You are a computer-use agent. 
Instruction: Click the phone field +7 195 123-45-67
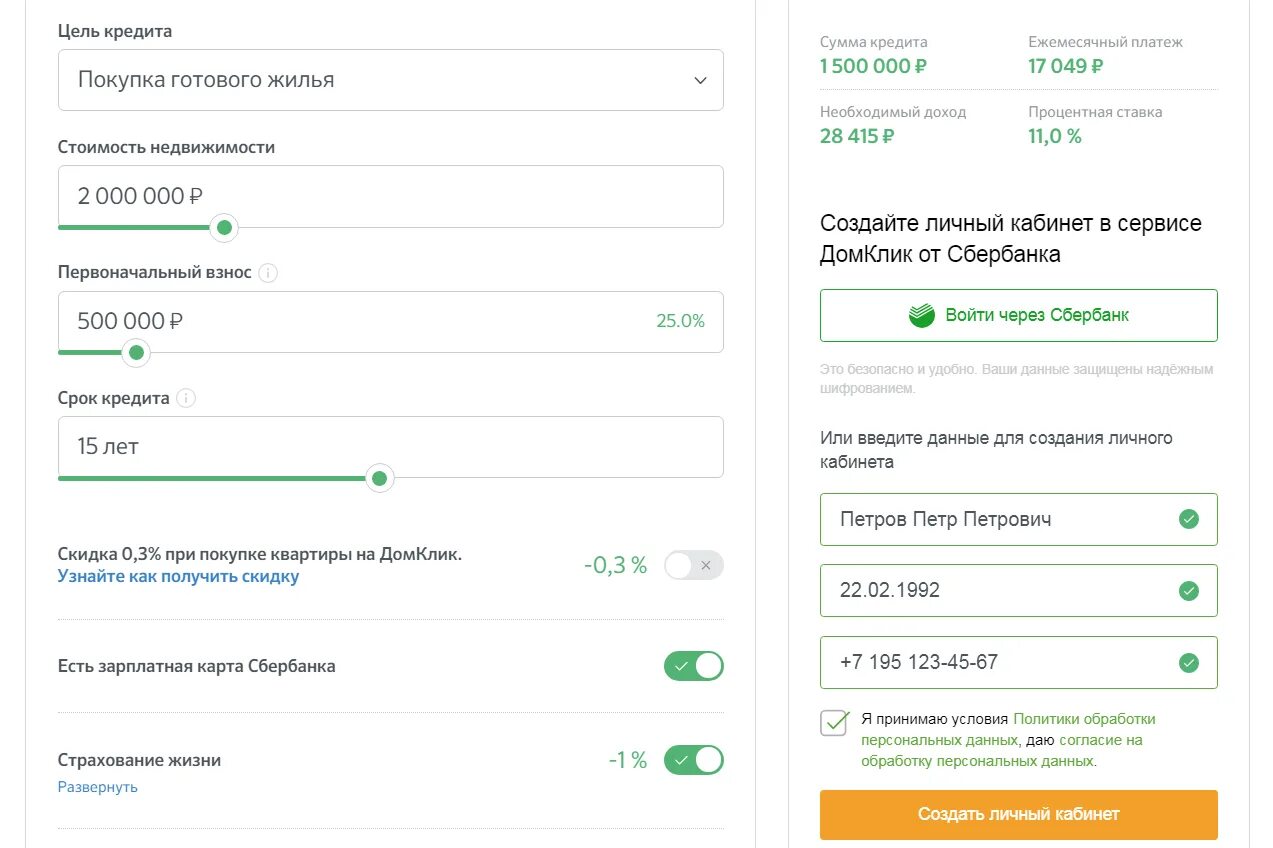[1019, 663]
